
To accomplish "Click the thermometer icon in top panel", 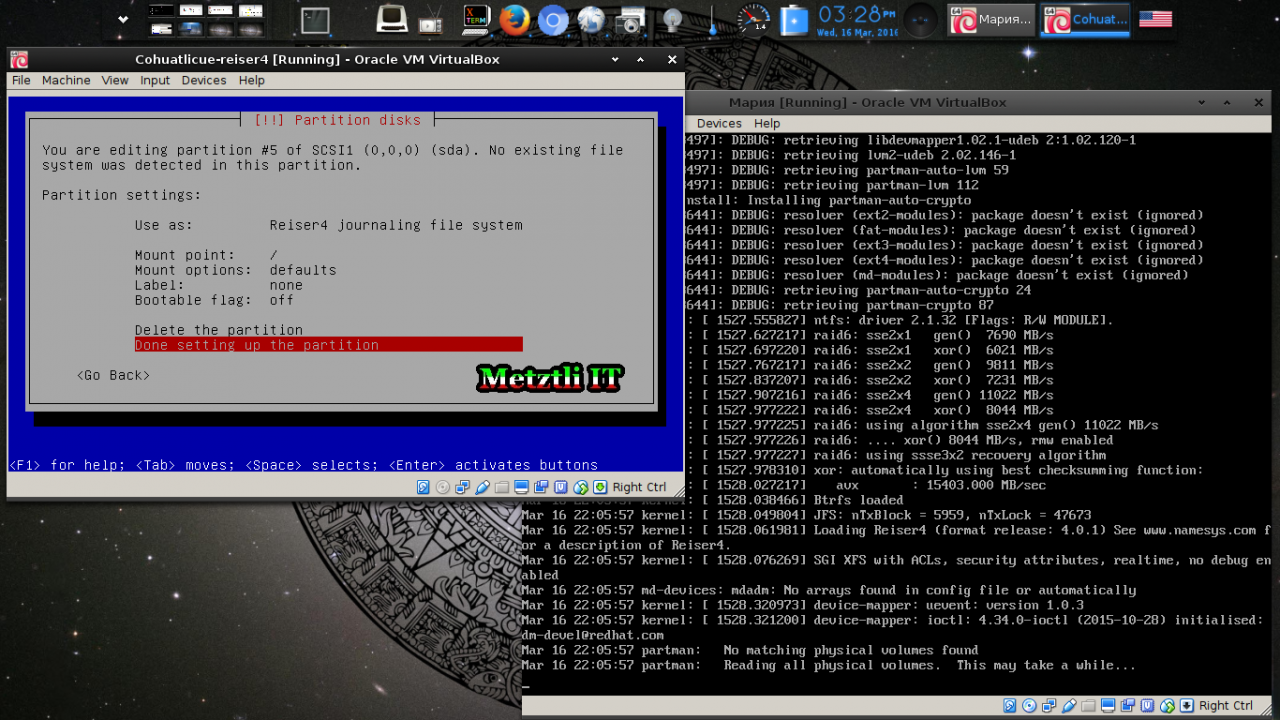I will pyautogui.click(x=712, y=20).
